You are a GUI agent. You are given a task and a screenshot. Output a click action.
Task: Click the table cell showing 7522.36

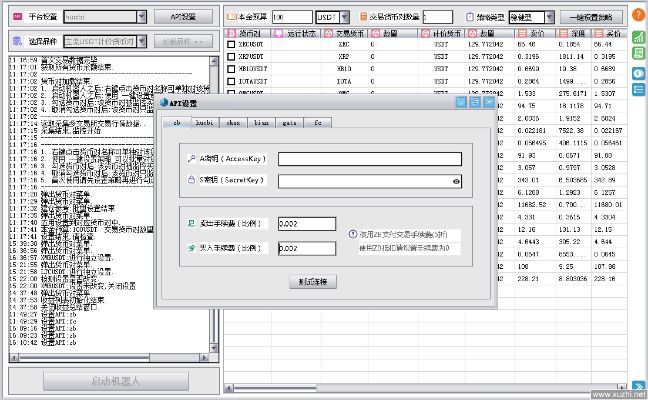(x=572, y=131)
